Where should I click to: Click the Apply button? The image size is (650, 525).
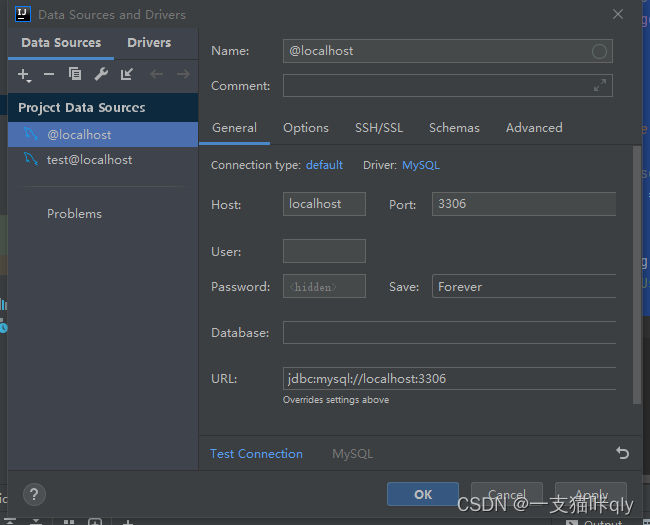(591, 494)
